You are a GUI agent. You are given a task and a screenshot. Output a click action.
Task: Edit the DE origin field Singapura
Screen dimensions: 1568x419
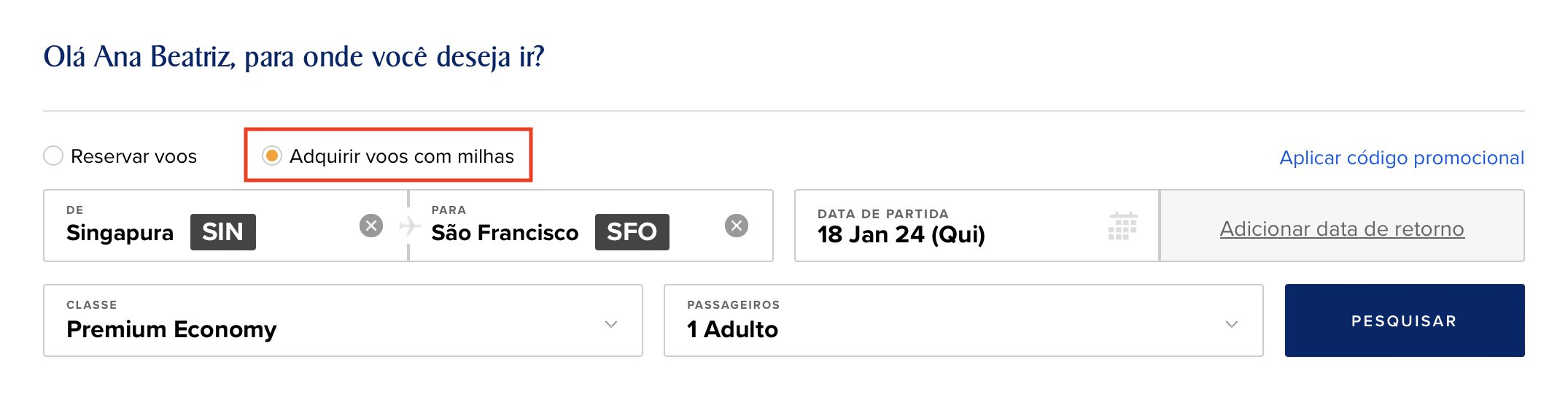[225, 226]
